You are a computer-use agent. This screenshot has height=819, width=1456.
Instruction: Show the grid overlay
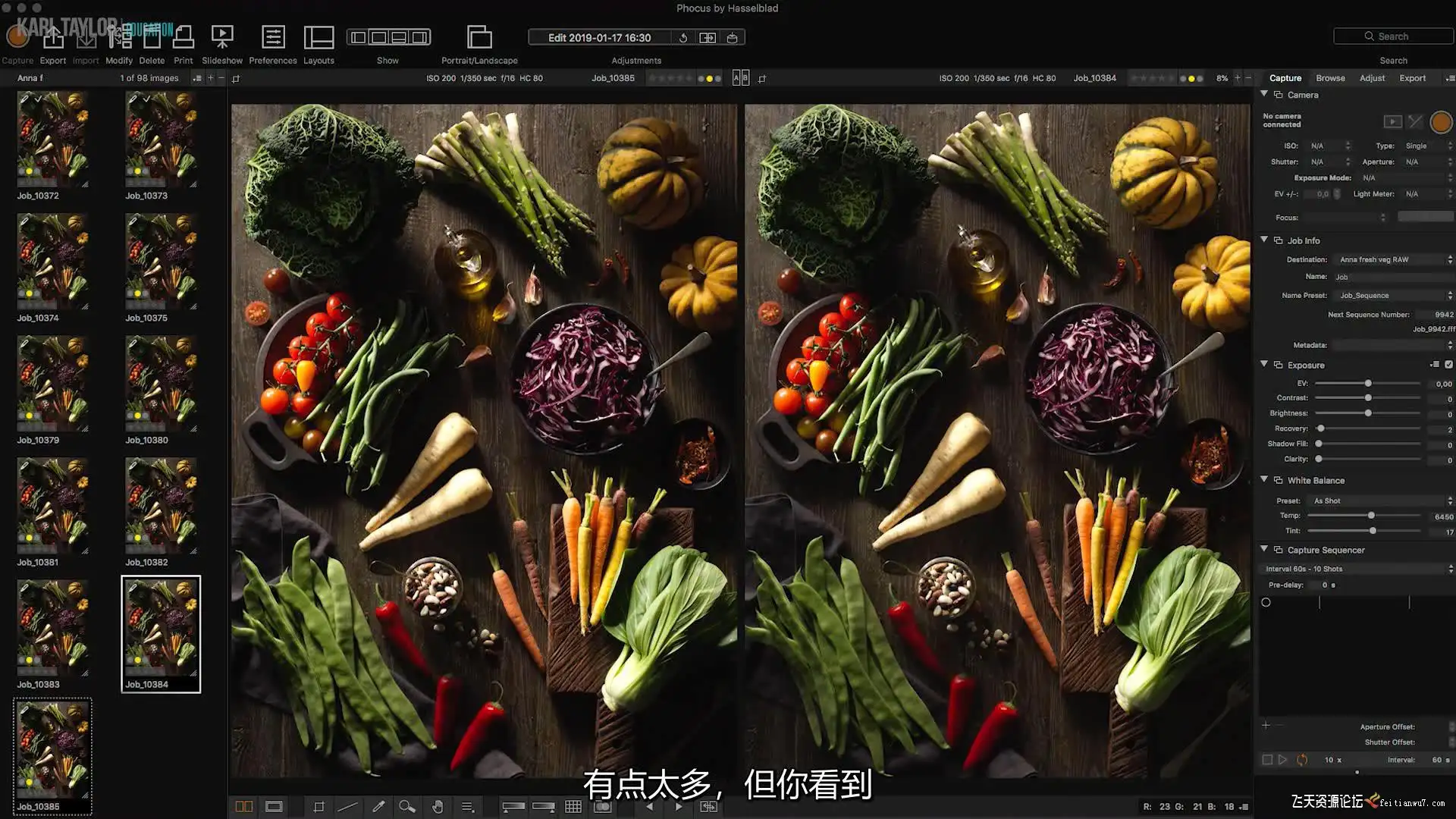(x=573, y=807)
